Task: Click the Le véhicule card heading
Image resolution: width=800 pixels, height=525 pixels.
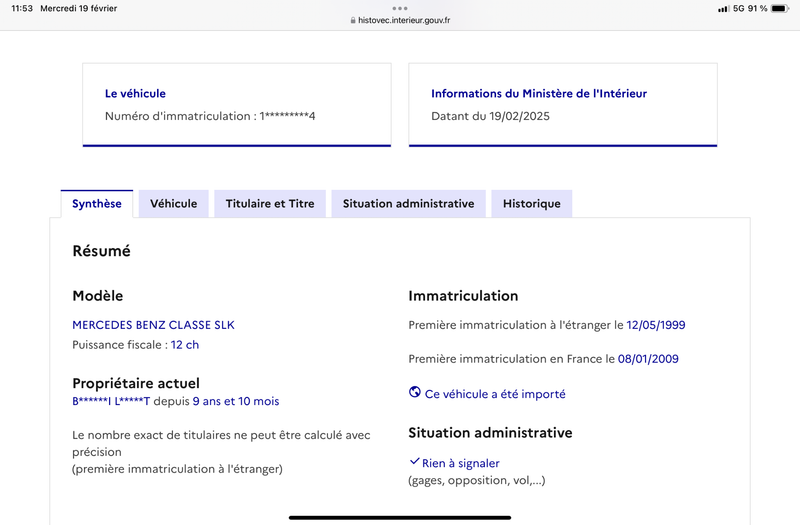Action: point(135,93)
